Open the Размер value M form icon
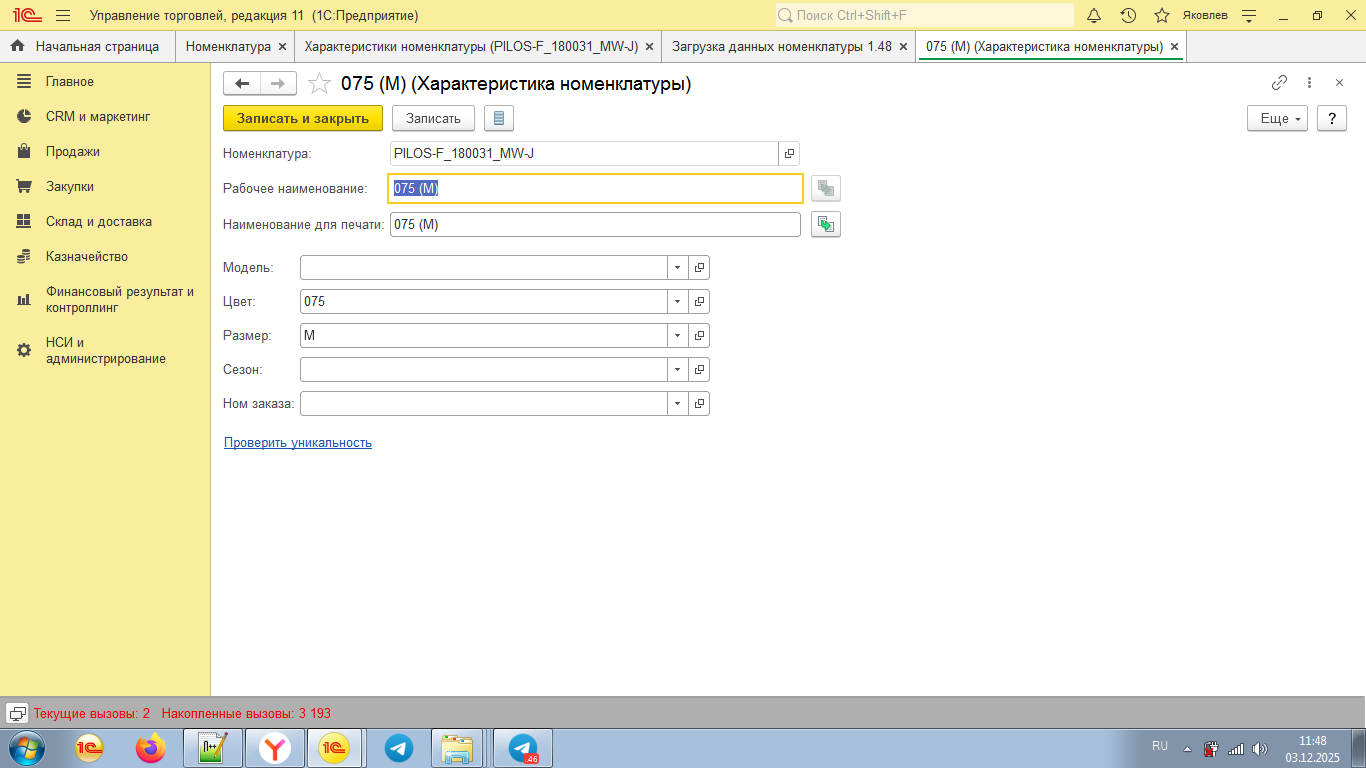The image size is (1366, 768). click(700, 336)
